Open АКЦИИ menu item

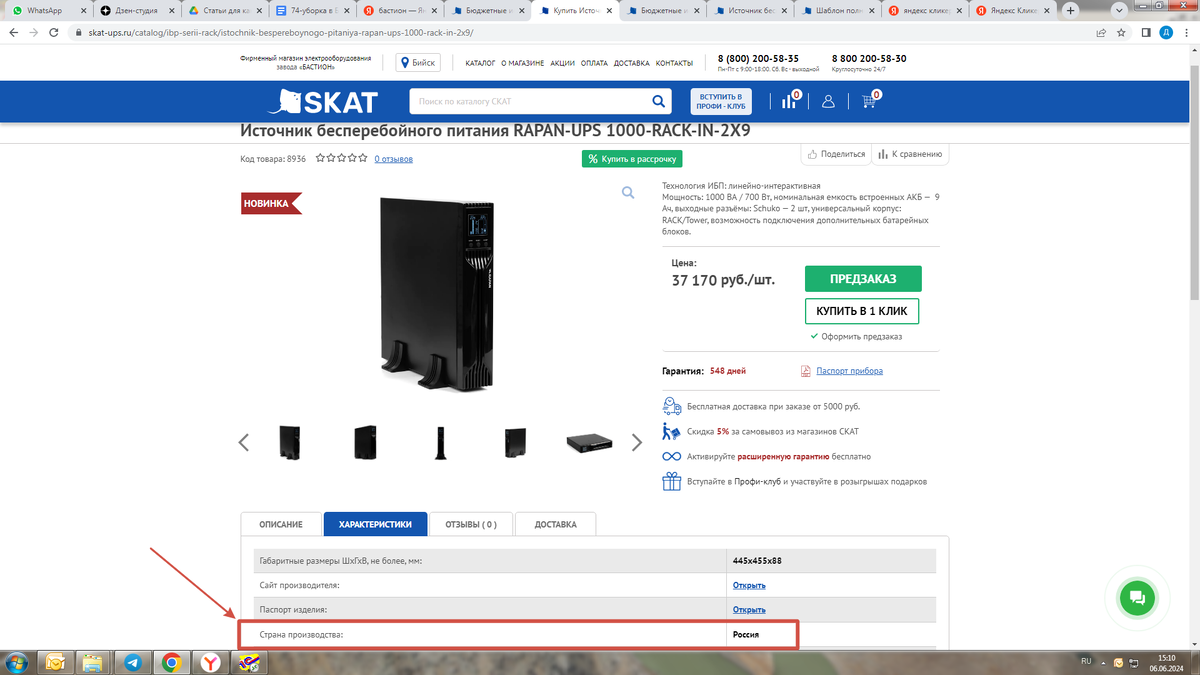(562, 63)
